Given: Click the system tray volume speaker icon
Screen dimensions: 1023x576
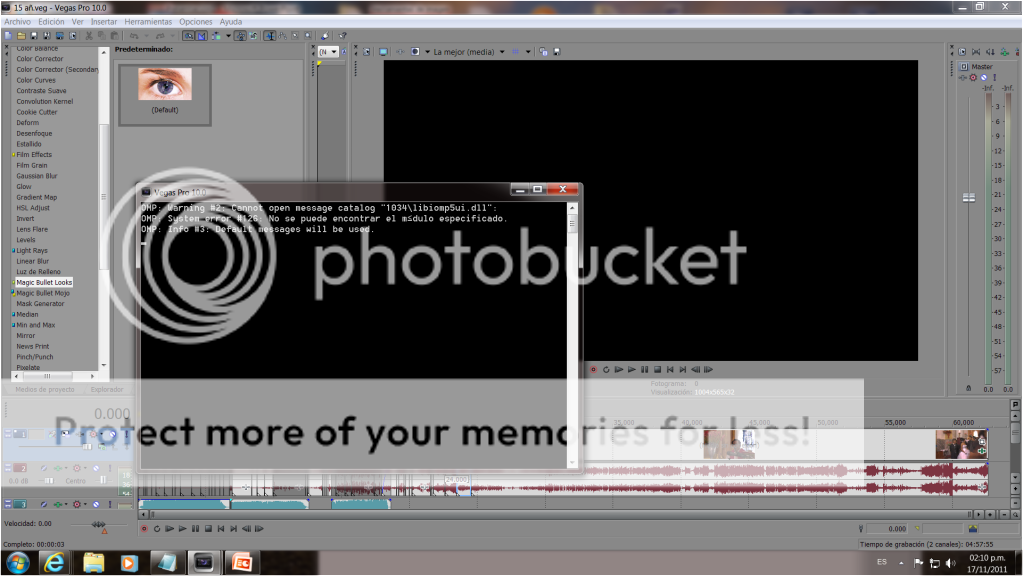Looking at the screenshot, I should coord(951,563).
